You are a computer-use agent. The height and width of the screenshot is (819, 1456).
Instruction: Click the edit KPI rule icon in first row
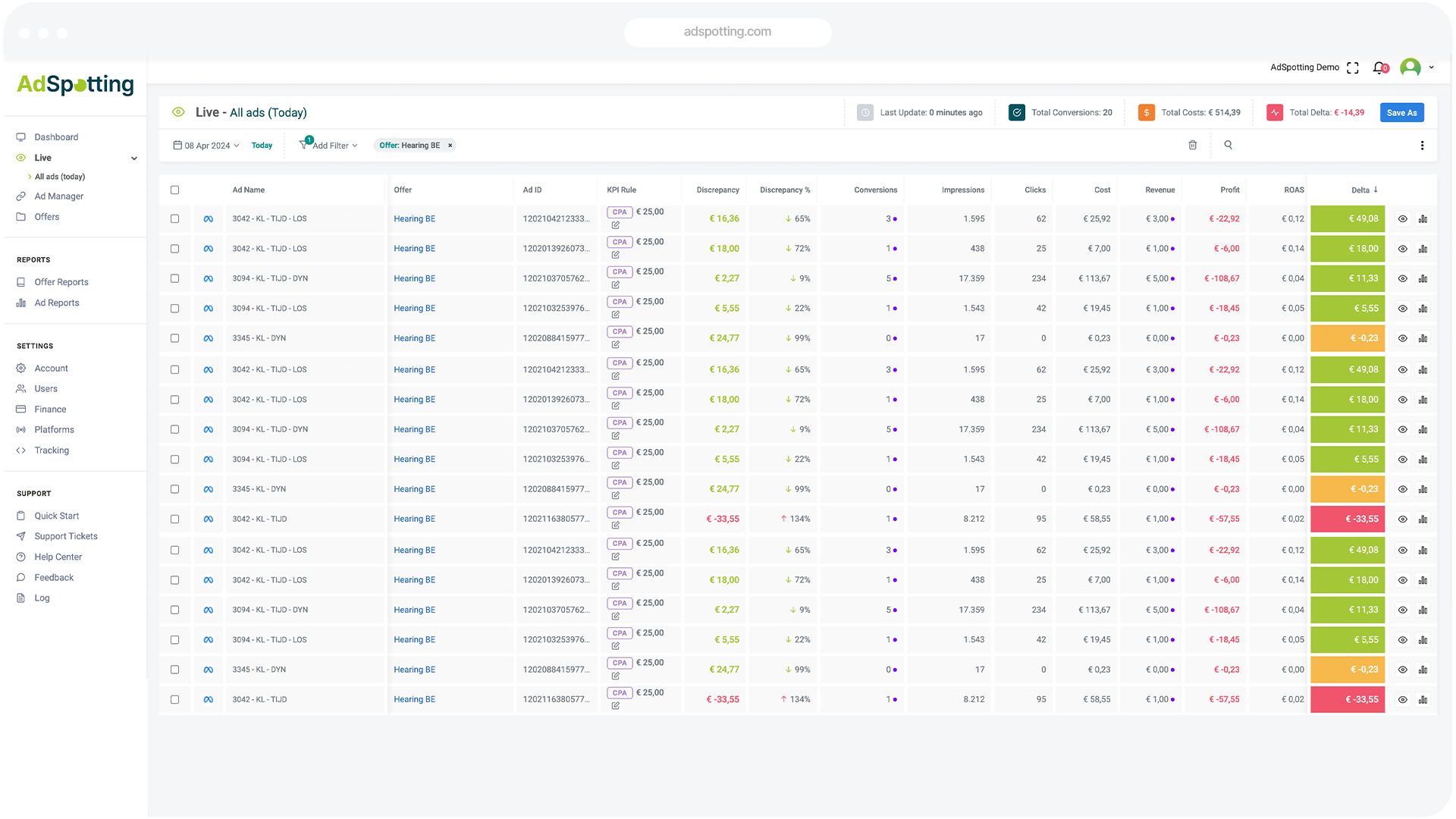pos(616,225)
